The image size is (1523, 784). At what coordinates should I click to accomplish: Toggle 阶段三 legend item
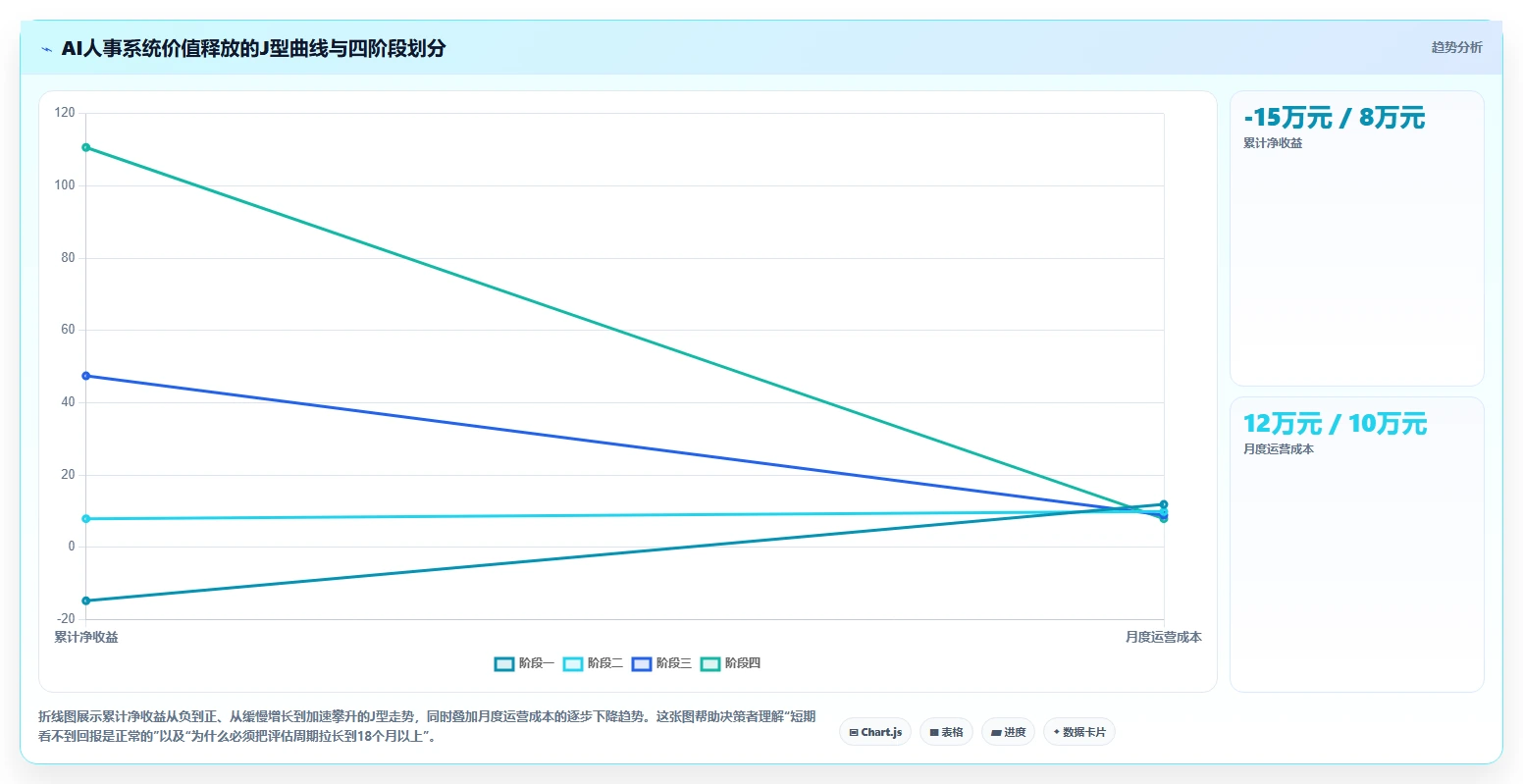coord(661,664)
